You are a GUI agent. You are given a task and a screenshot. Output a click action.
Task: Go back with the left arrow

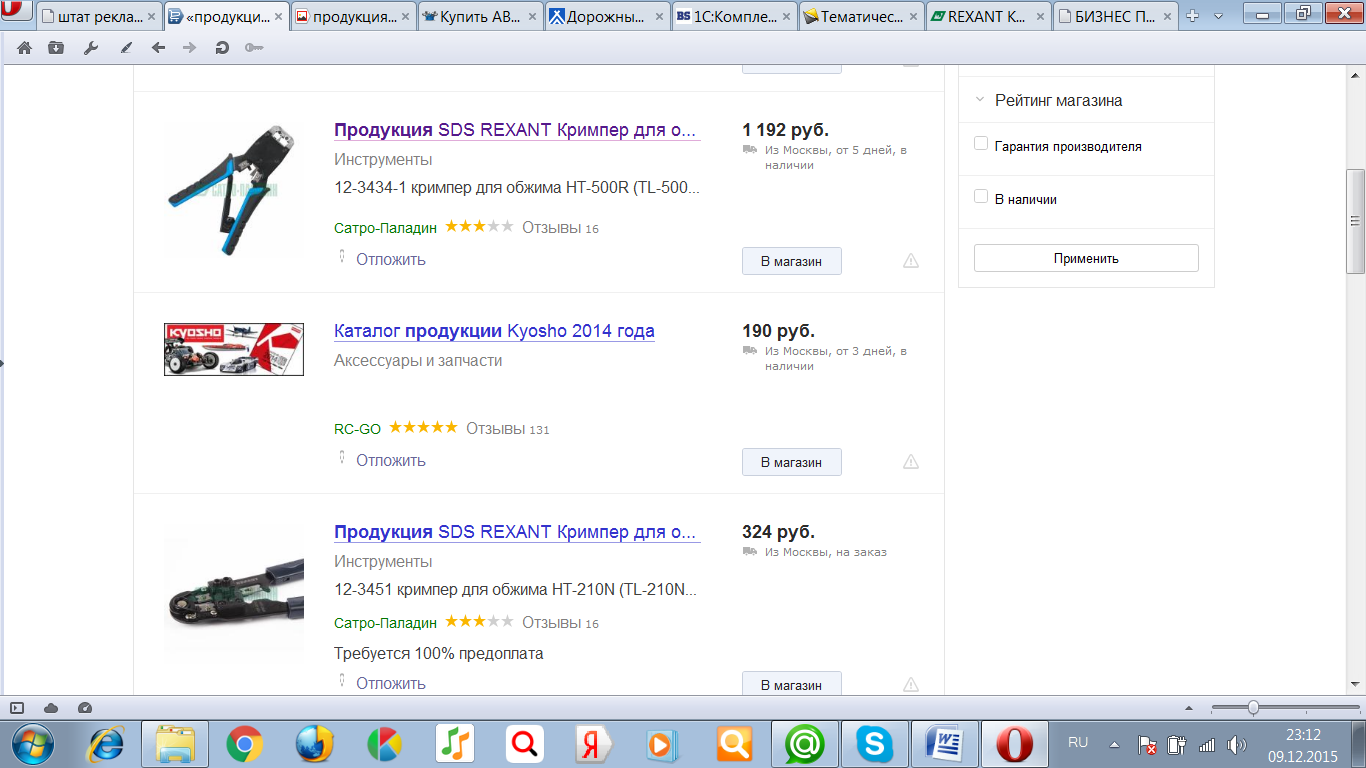pyautogui.click(x=158, y=48)
